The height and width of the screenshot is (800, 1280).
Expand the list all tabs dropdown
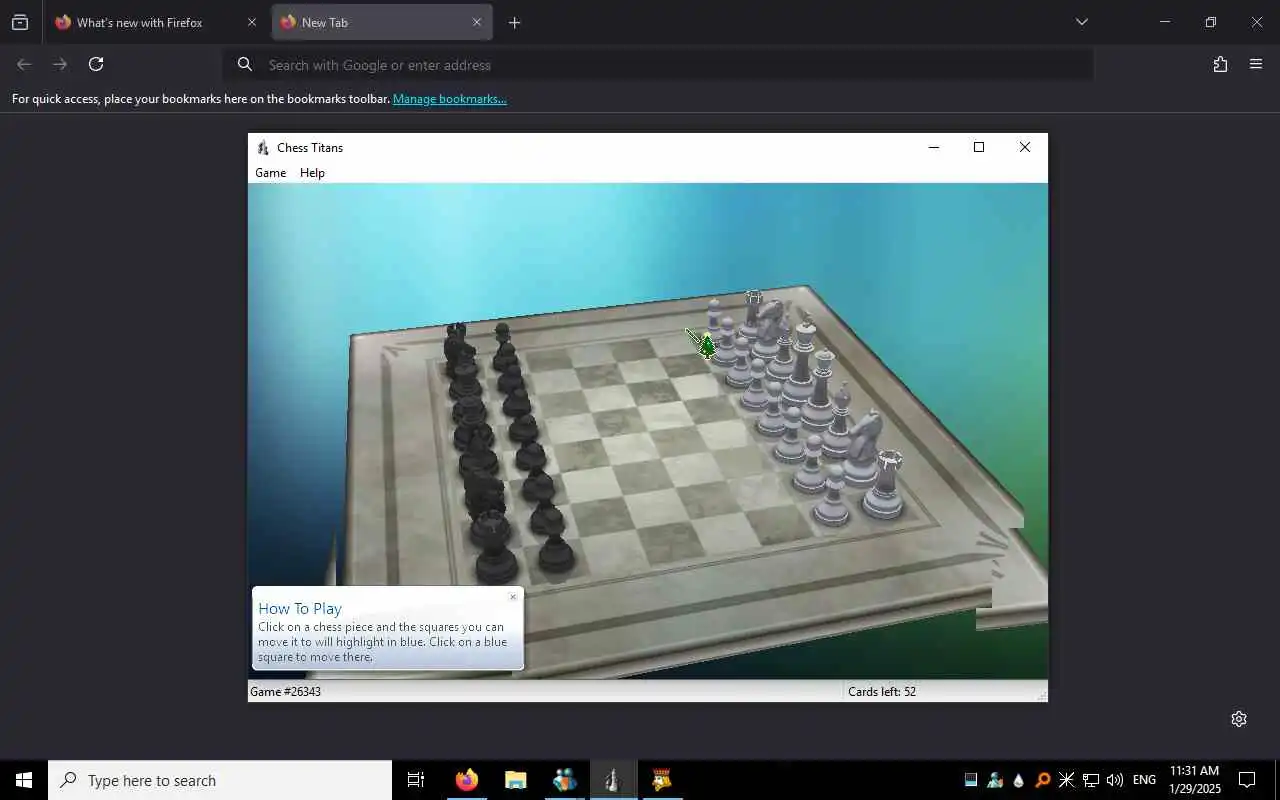(x=1081, y=22)
